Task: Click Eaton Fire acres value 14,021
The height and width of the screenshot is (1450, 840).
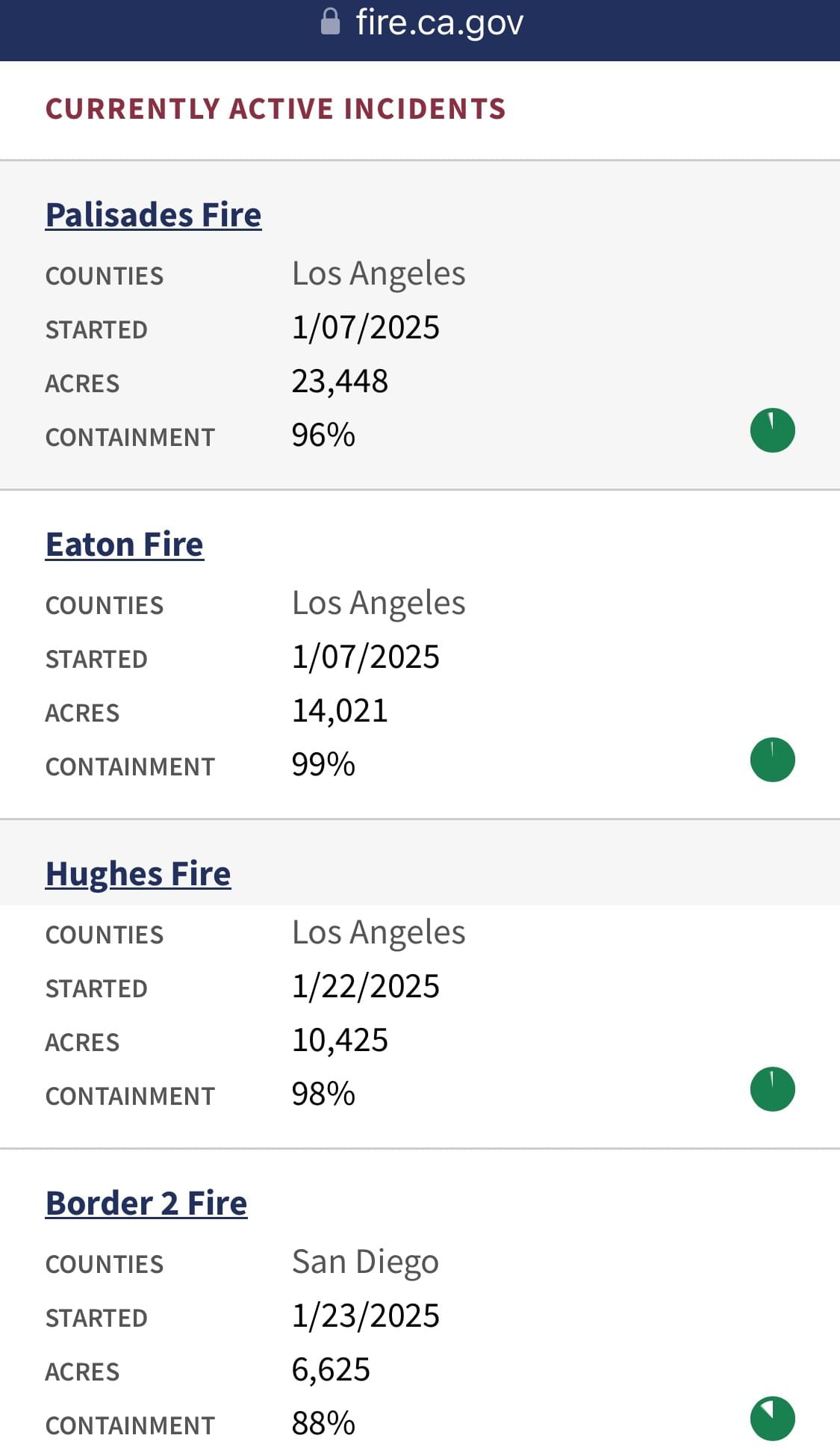Action: tap(340, 711)
